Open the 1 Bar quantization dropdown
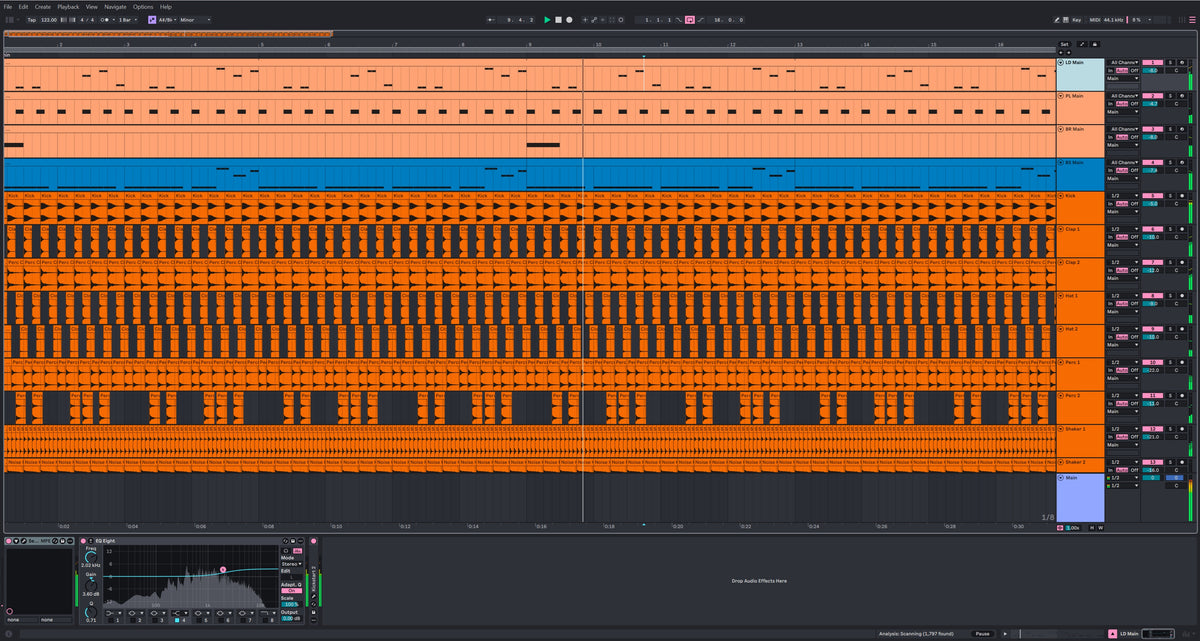Screen dimensions: 1200x641 (x=128, y=19)
